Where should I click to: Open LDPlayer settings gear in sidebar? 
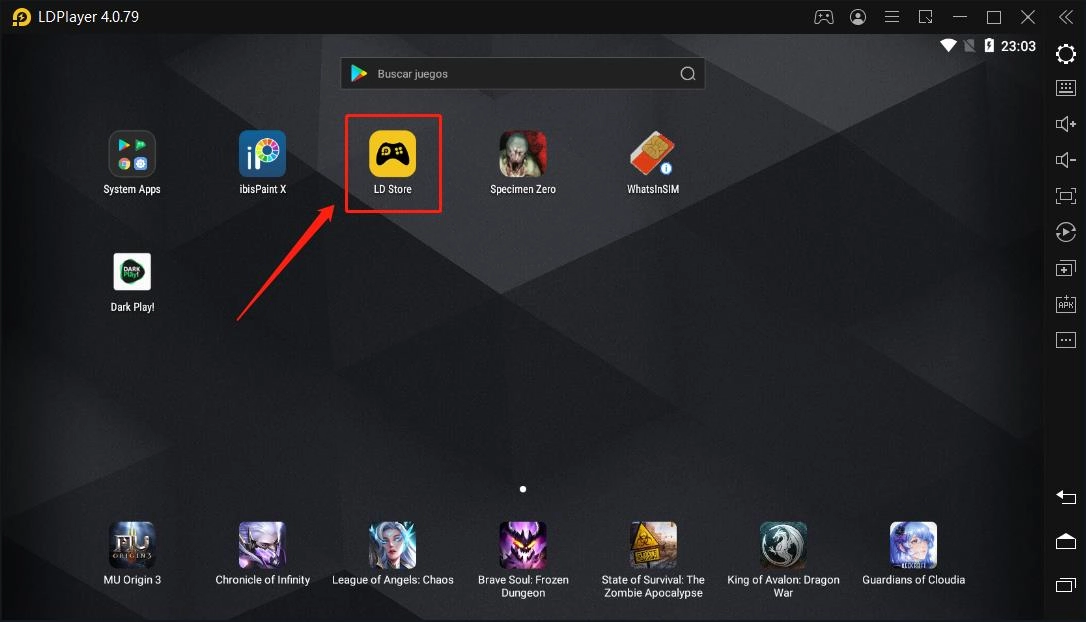click(x=1066, y=54)
